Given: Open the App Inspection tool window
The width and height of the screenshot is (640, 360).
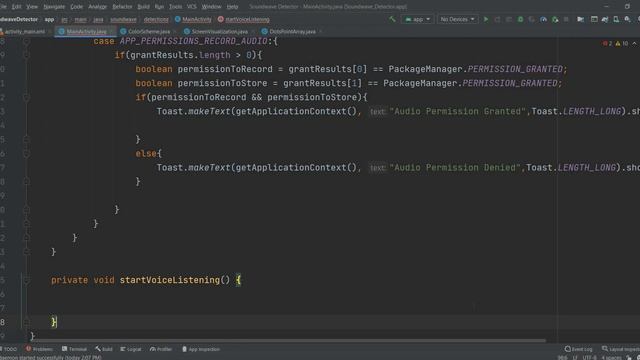Looking at the screenshot, I should [201, 349].
